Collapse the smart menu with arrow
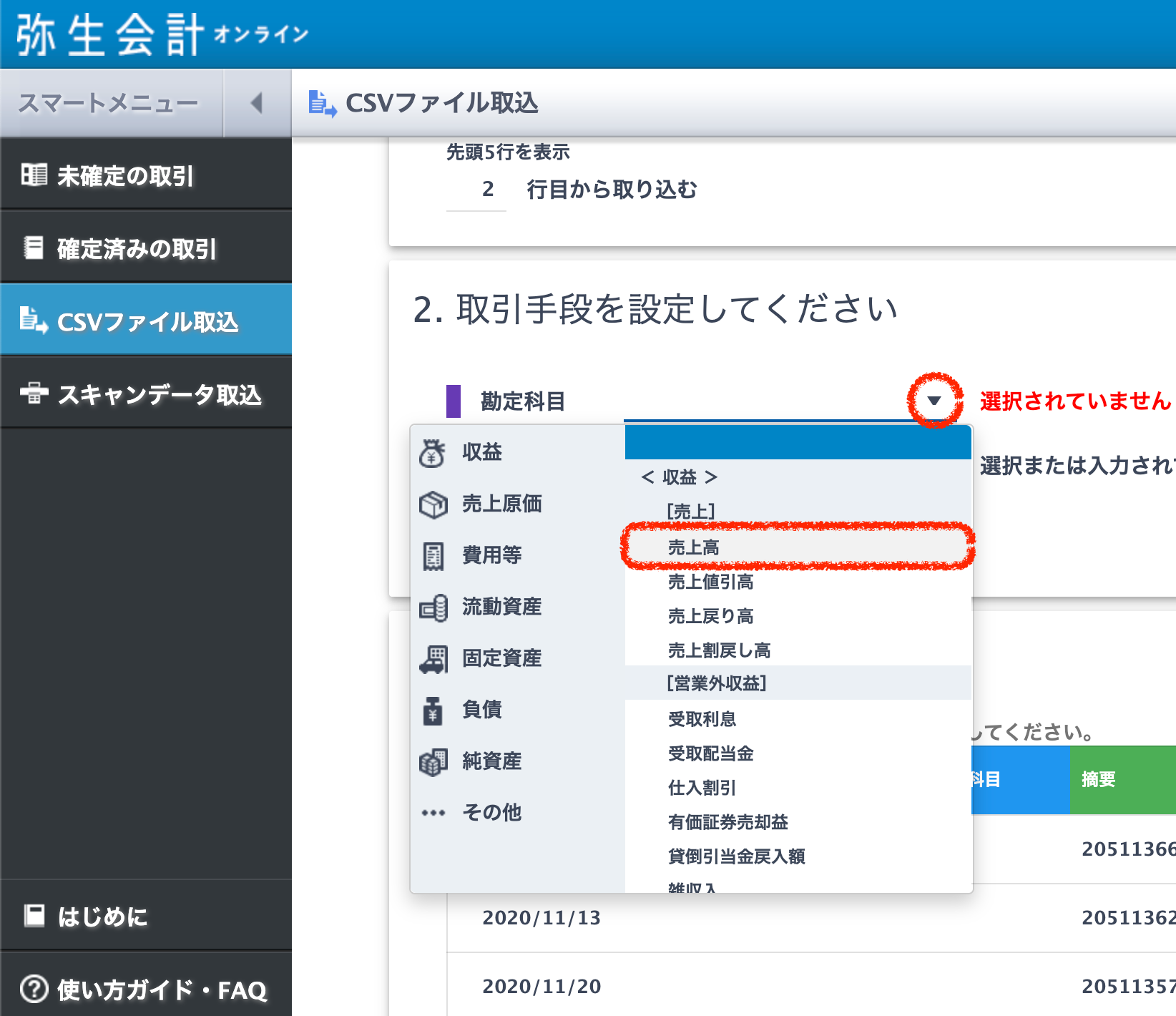Viewport: 1176px width, 1016px height. (257, 103)
